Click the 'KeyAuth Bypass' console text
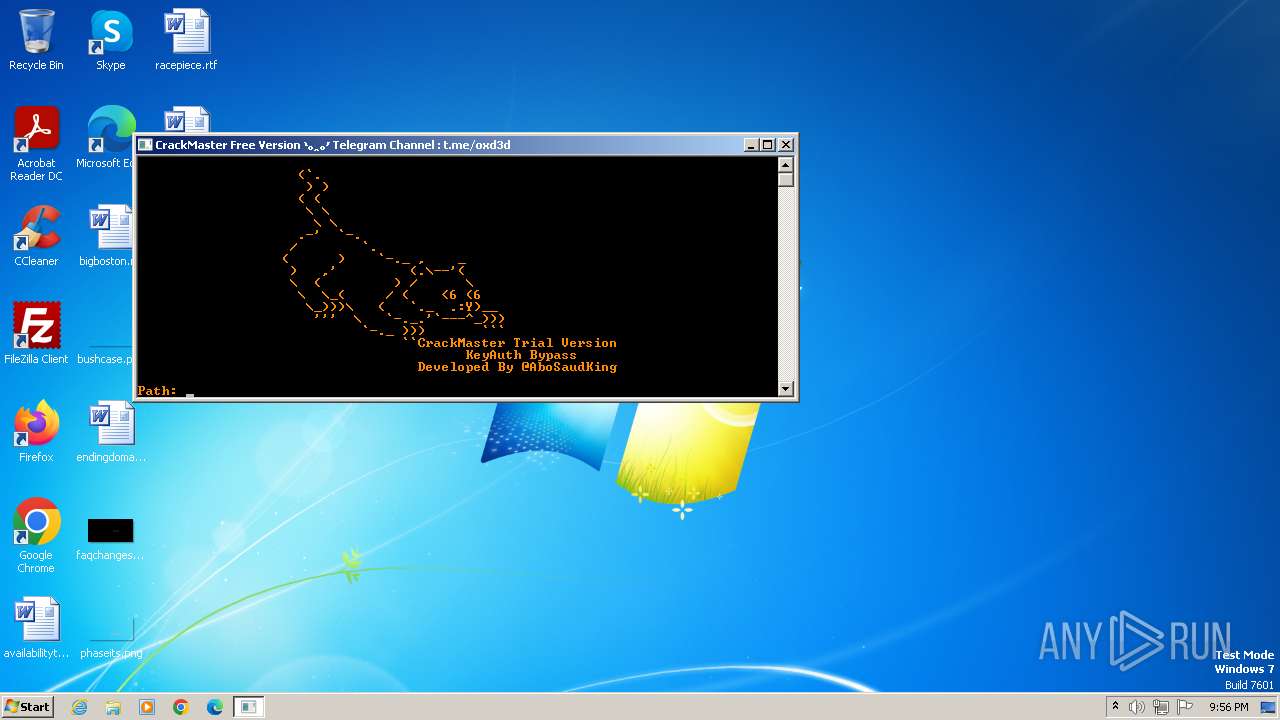Screen dimensions: 1280x720 coord(521,355)
